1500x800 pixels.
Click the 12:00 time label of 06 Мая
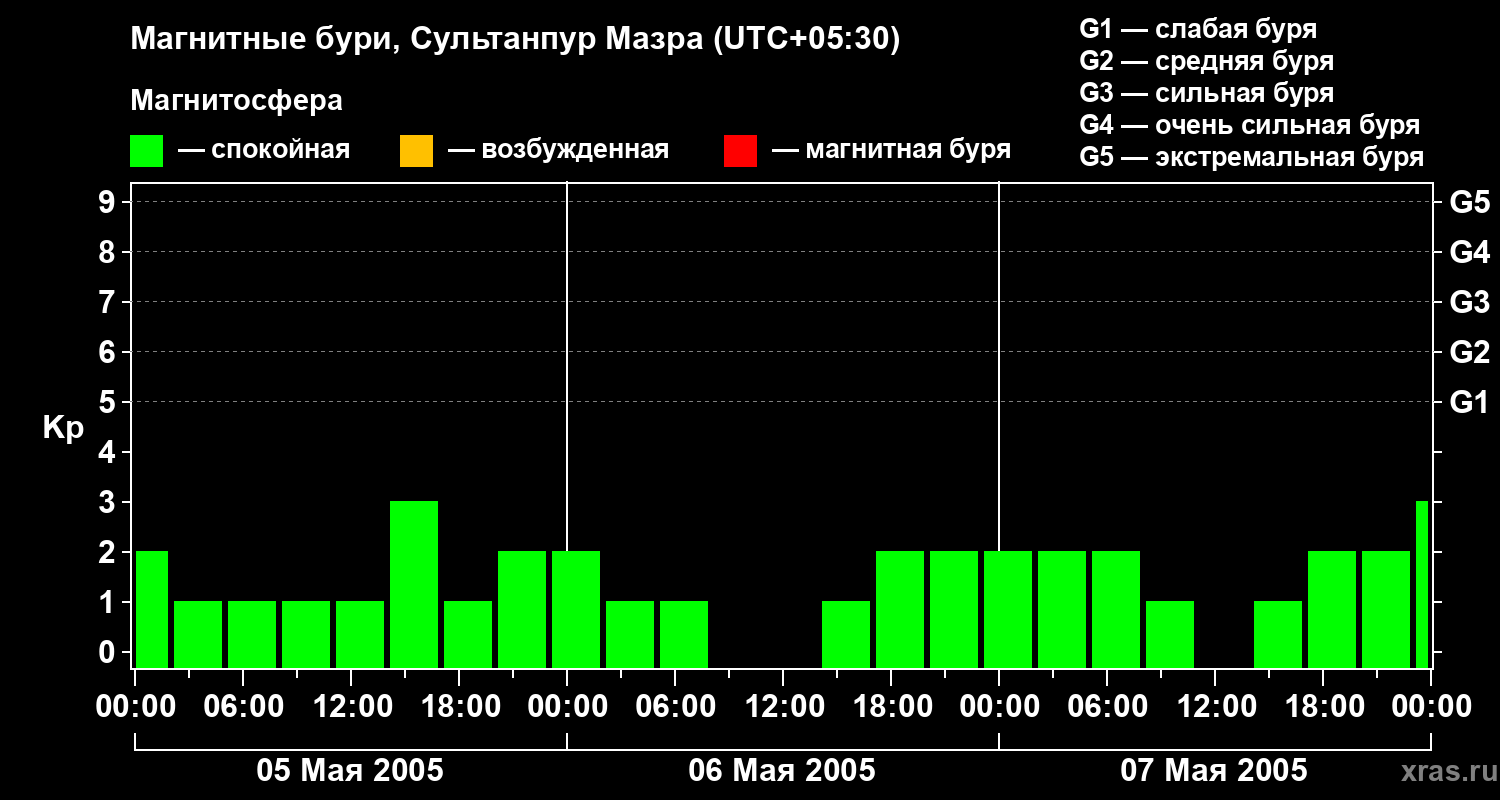point(783,707)
